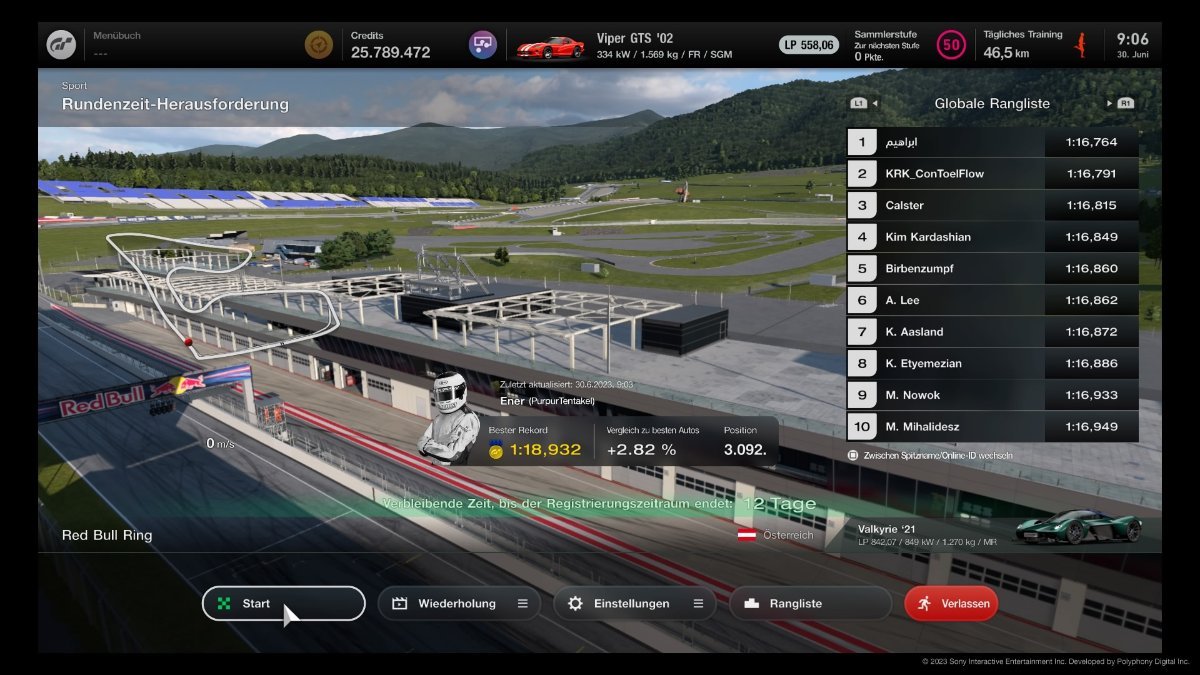This screenshot has width=1200, height=675.
Task: Click the Viper GTS '02 car name
Action: [635, 38]
